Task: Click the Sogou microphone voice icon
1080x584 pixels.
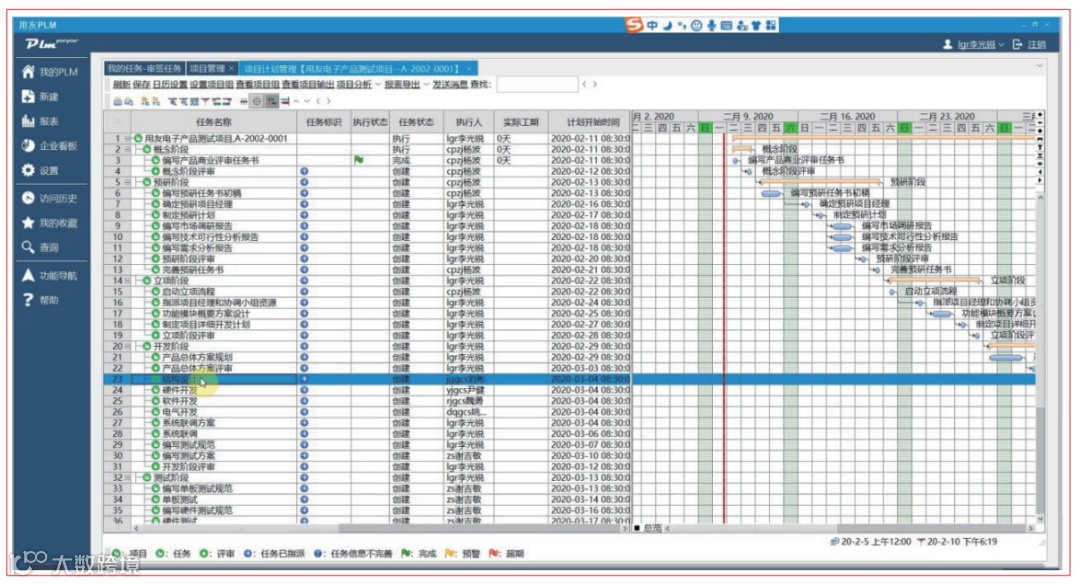Action: click(712, 25)
